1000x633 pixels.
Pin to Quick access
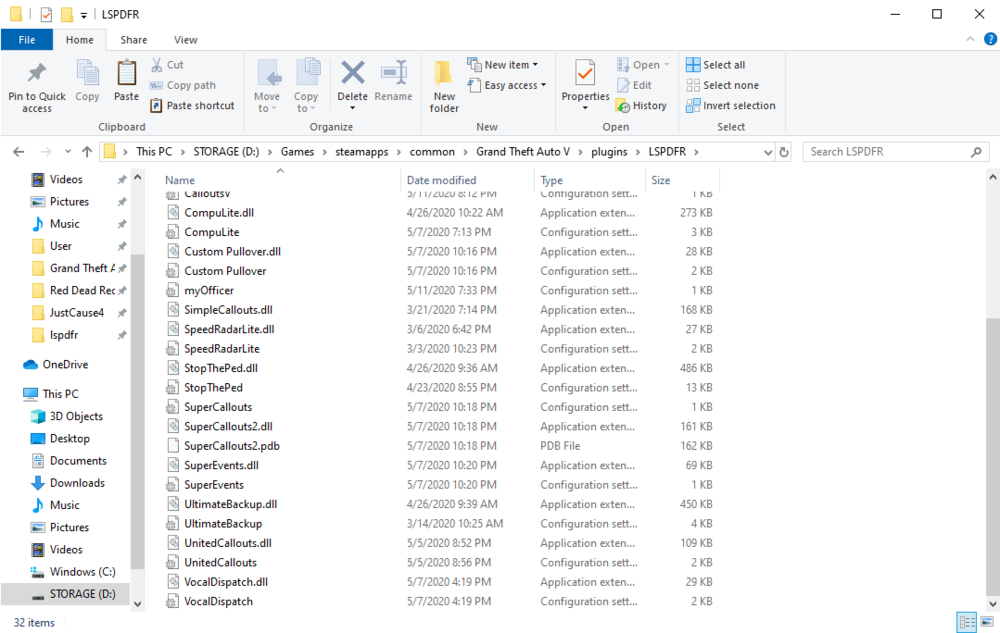coord(37,86)
